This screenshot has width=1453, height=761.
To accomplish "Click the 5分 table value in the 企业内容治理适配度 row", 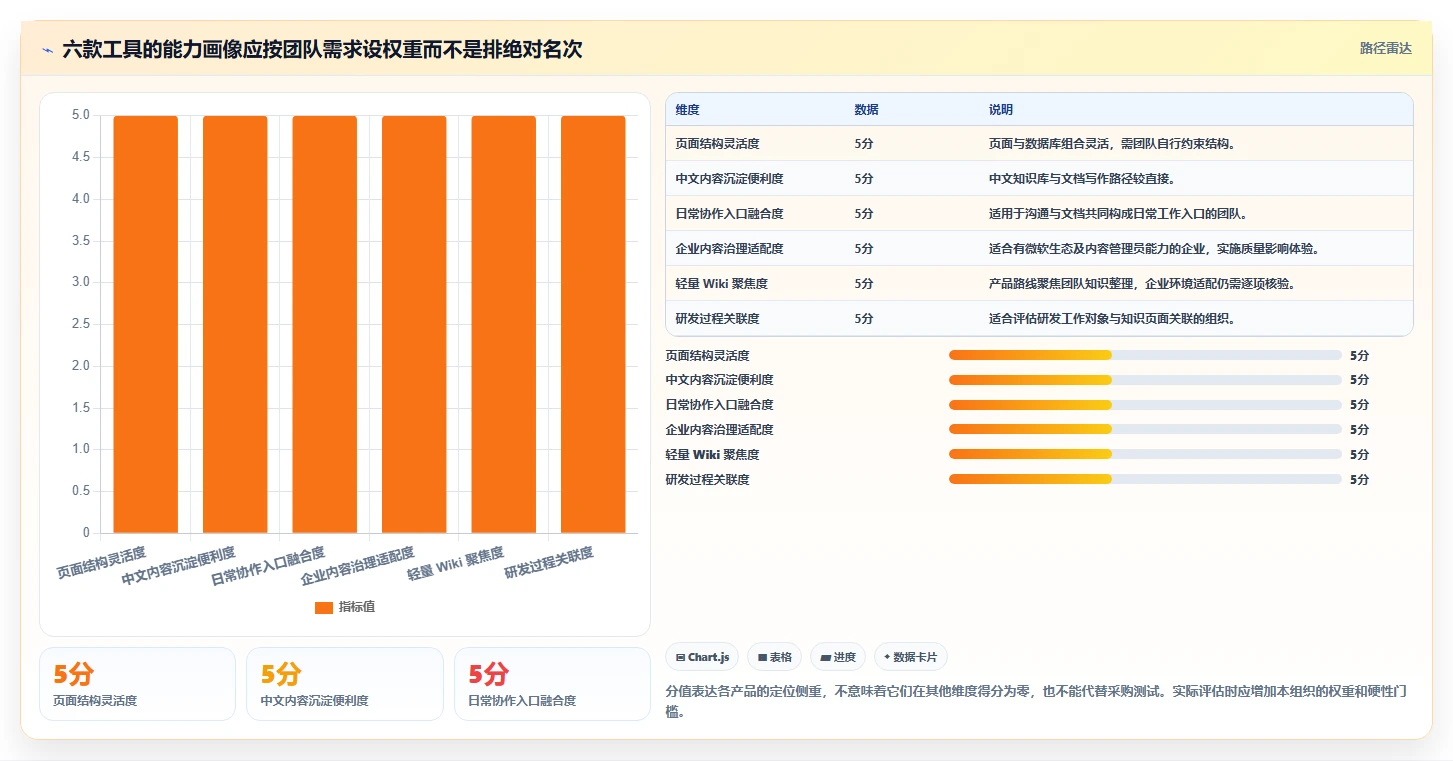I will (864, 249).
